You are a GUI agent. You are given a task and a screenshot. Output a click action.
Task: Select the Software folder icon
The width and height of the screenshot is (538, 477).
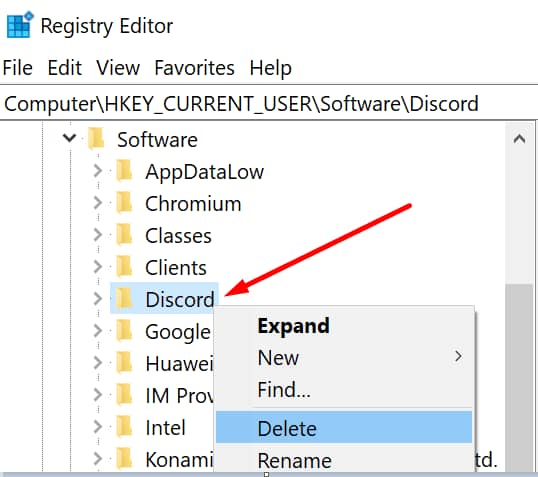[96, 139]
